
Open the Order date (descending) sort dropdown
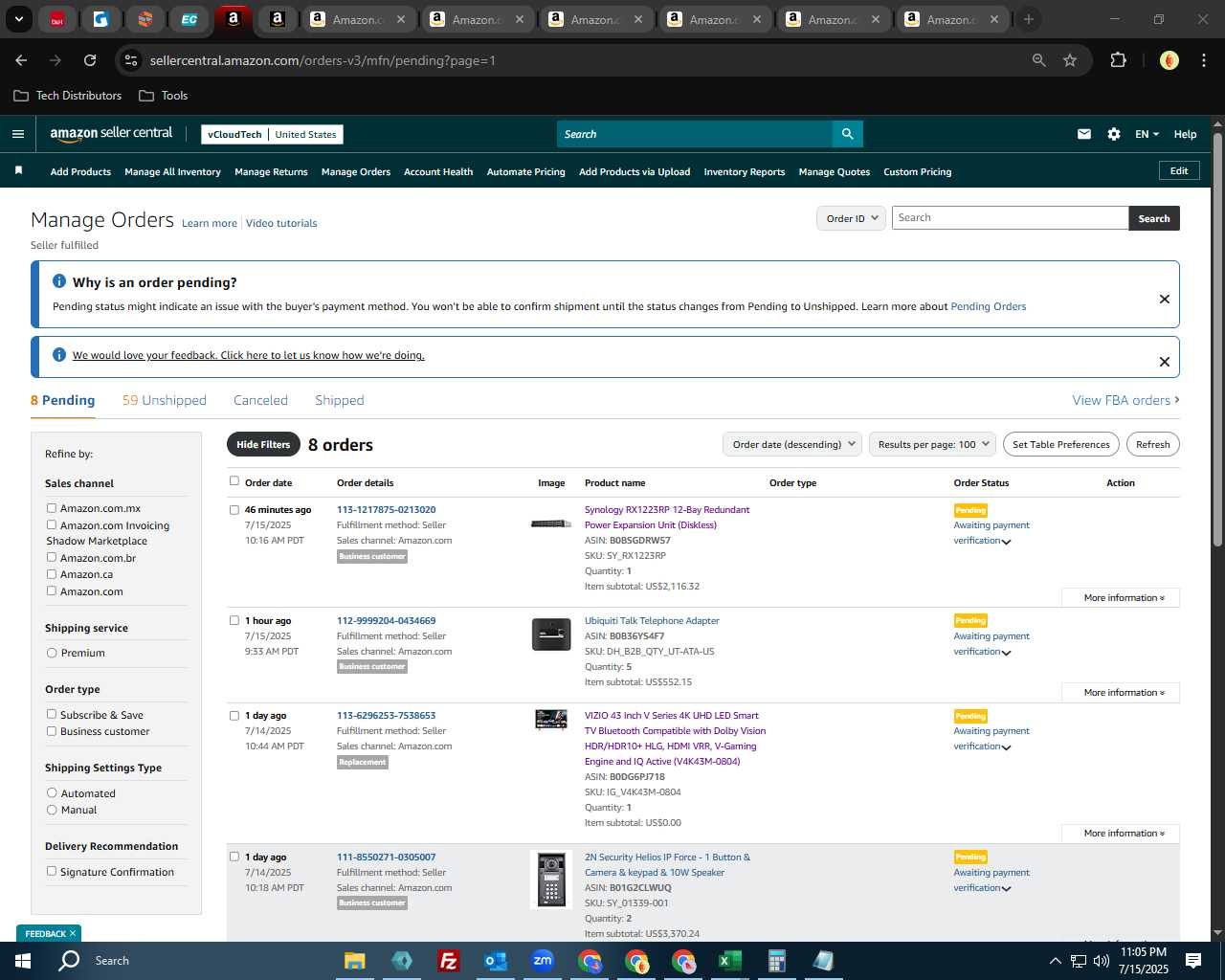tap(792, 444)
